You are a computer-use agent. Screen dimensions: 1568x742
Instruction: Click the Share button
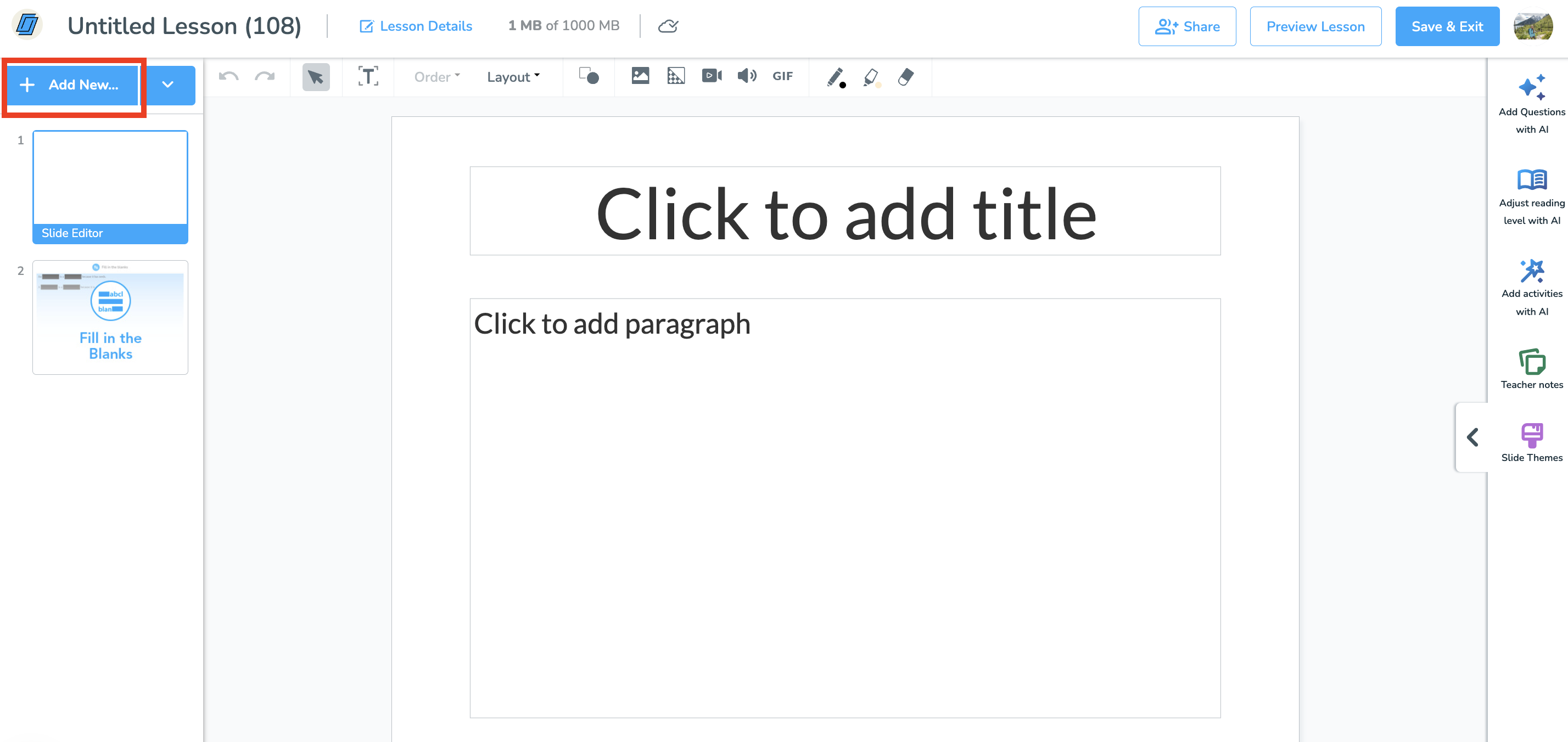click(1187, 26)
